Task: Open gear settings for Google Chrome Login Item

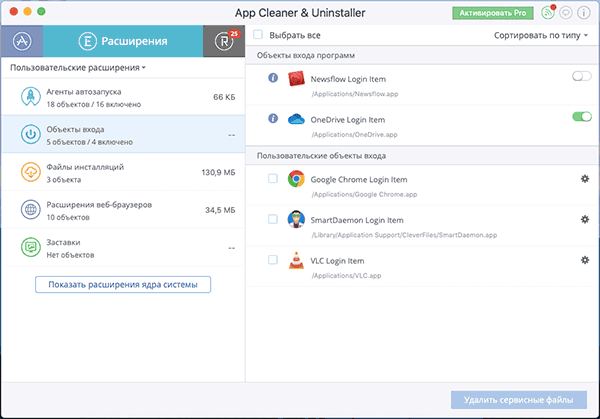Action: pyautogui.click(x=585, y=179)
